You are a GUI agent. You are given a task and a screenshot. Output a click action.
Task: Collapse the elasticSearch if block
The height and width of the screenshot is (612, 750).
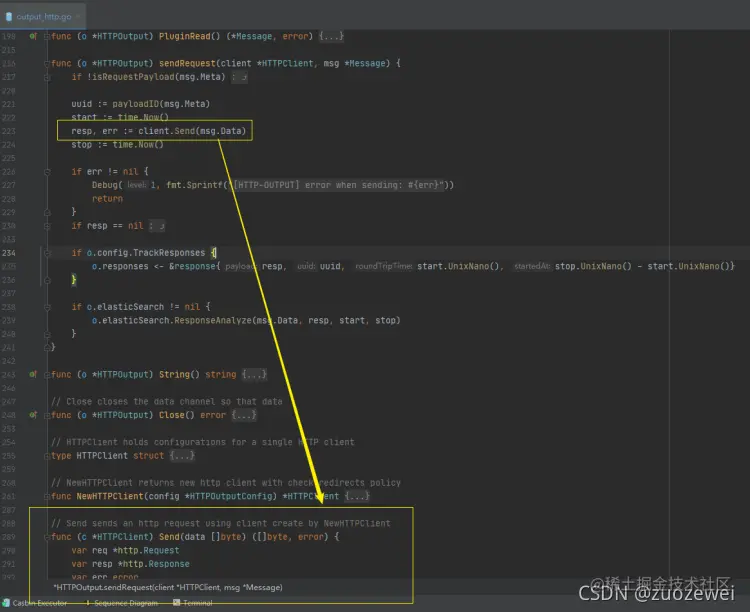point(47,307)
